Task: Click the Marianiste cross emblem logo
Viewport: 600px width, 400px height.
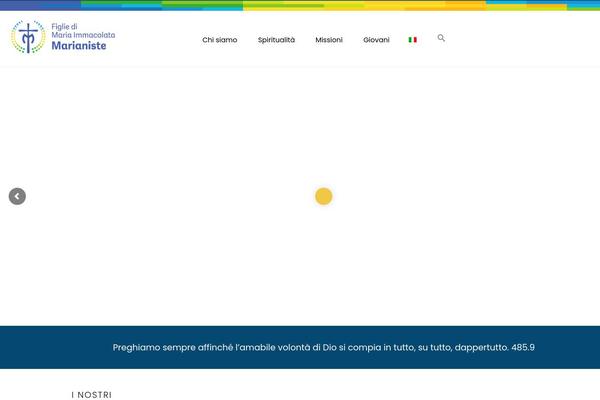Action: click(x=27, y=37)
